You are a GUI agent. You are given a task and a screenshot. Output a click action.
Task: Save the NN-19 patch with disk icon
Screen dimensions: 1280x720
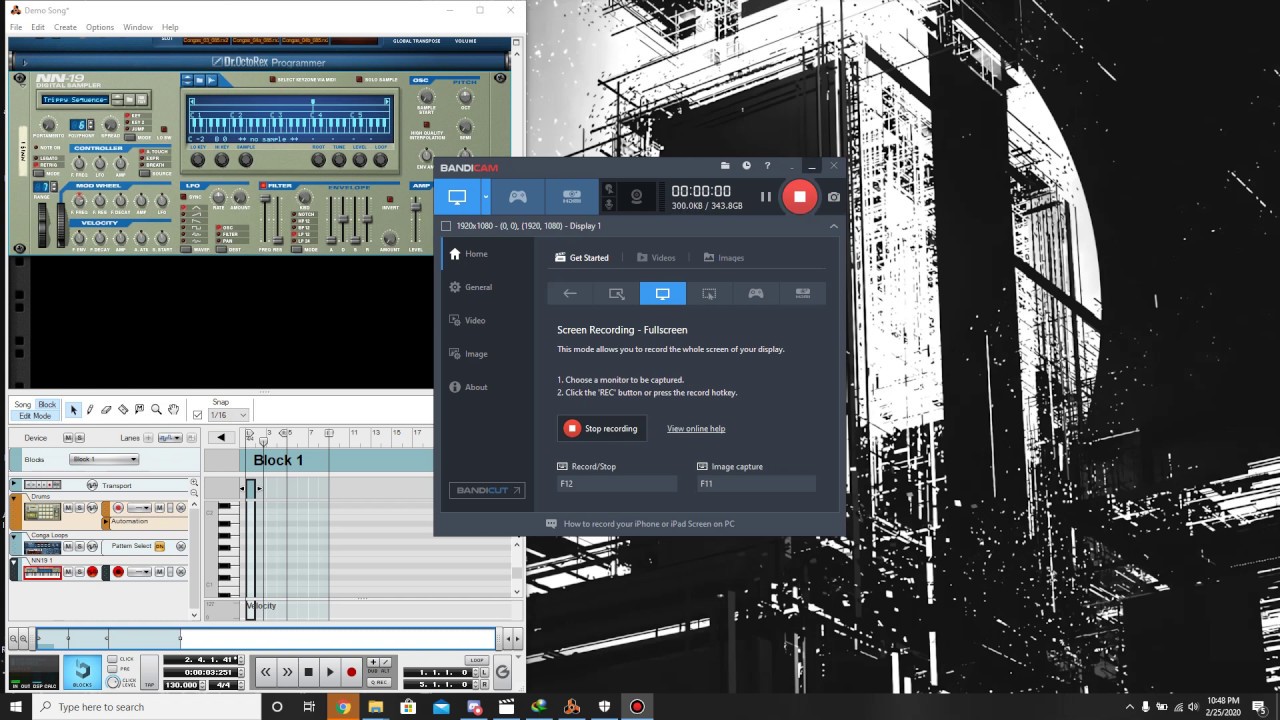pyautogui.click(x=141, y=99)
